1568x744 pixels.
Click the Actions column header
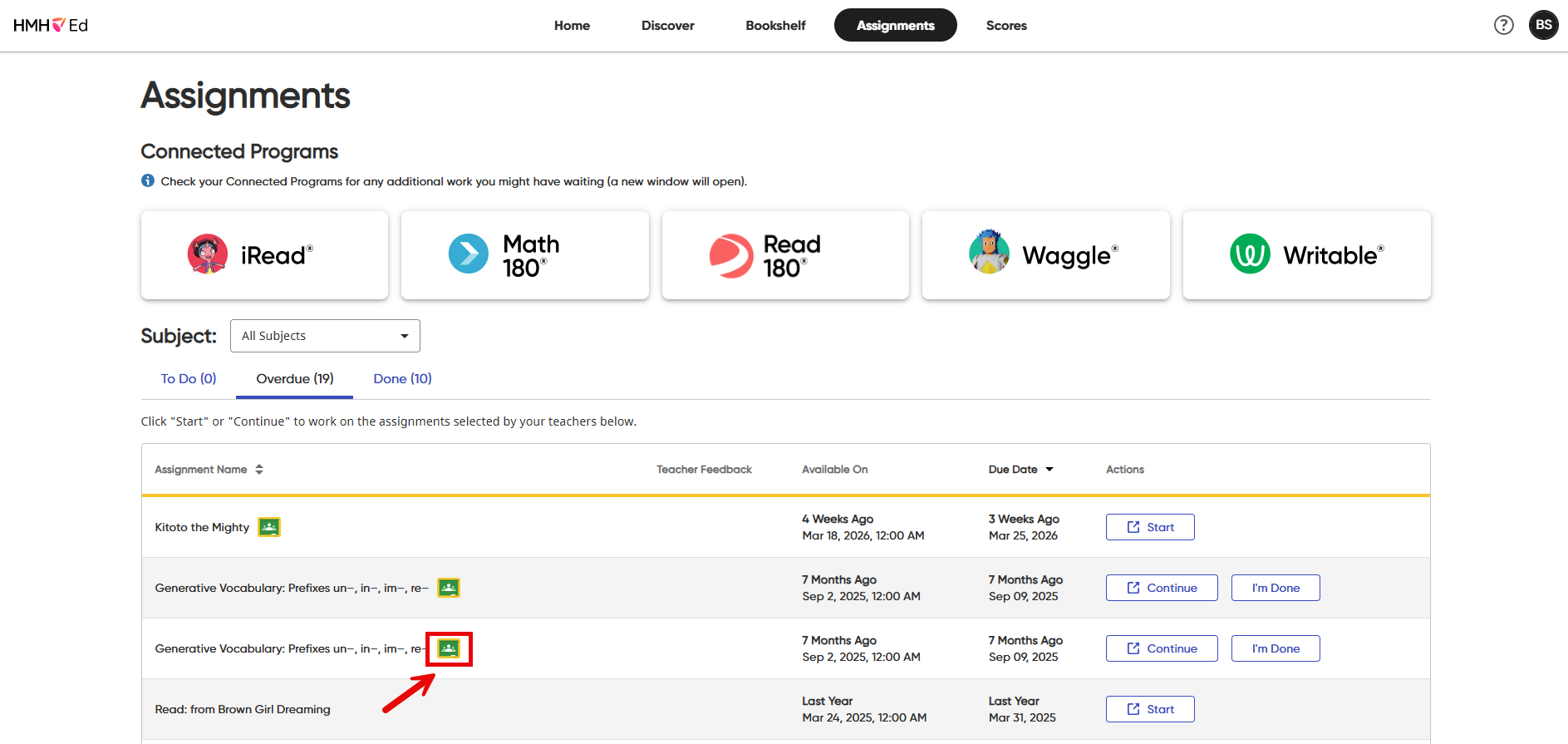[1125, 470]
